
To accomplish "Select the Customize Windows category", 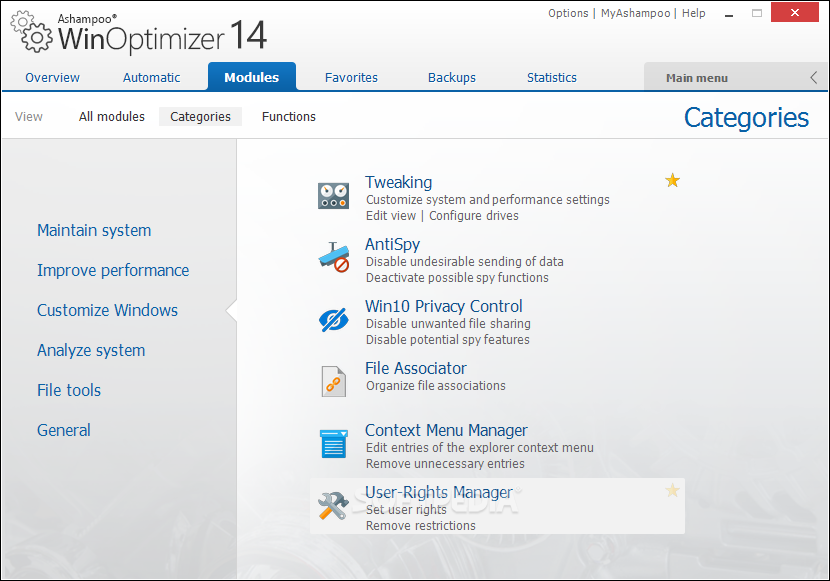I will coord(107,310).
